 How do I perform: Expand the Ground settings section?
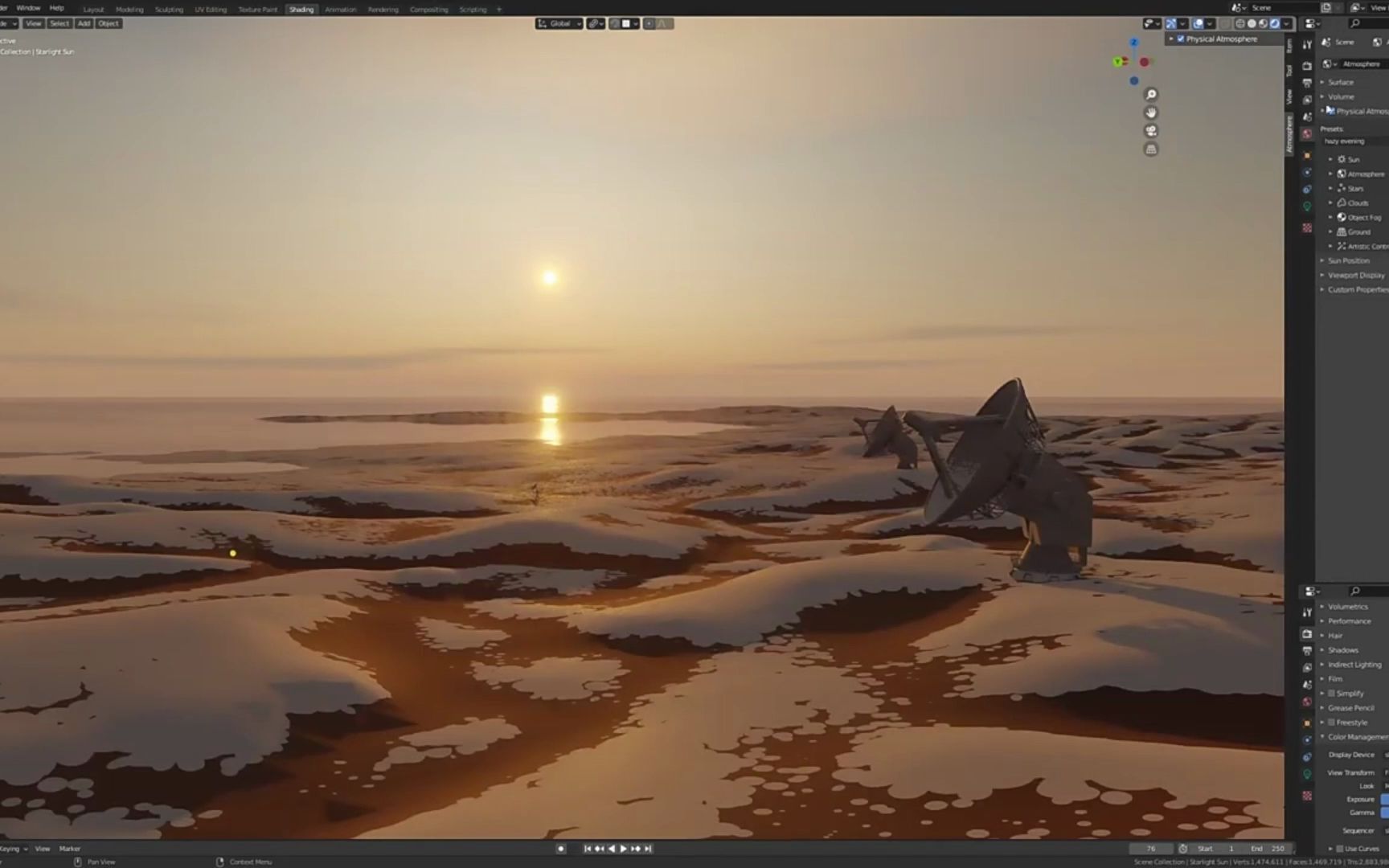[x=1358, y=231]
